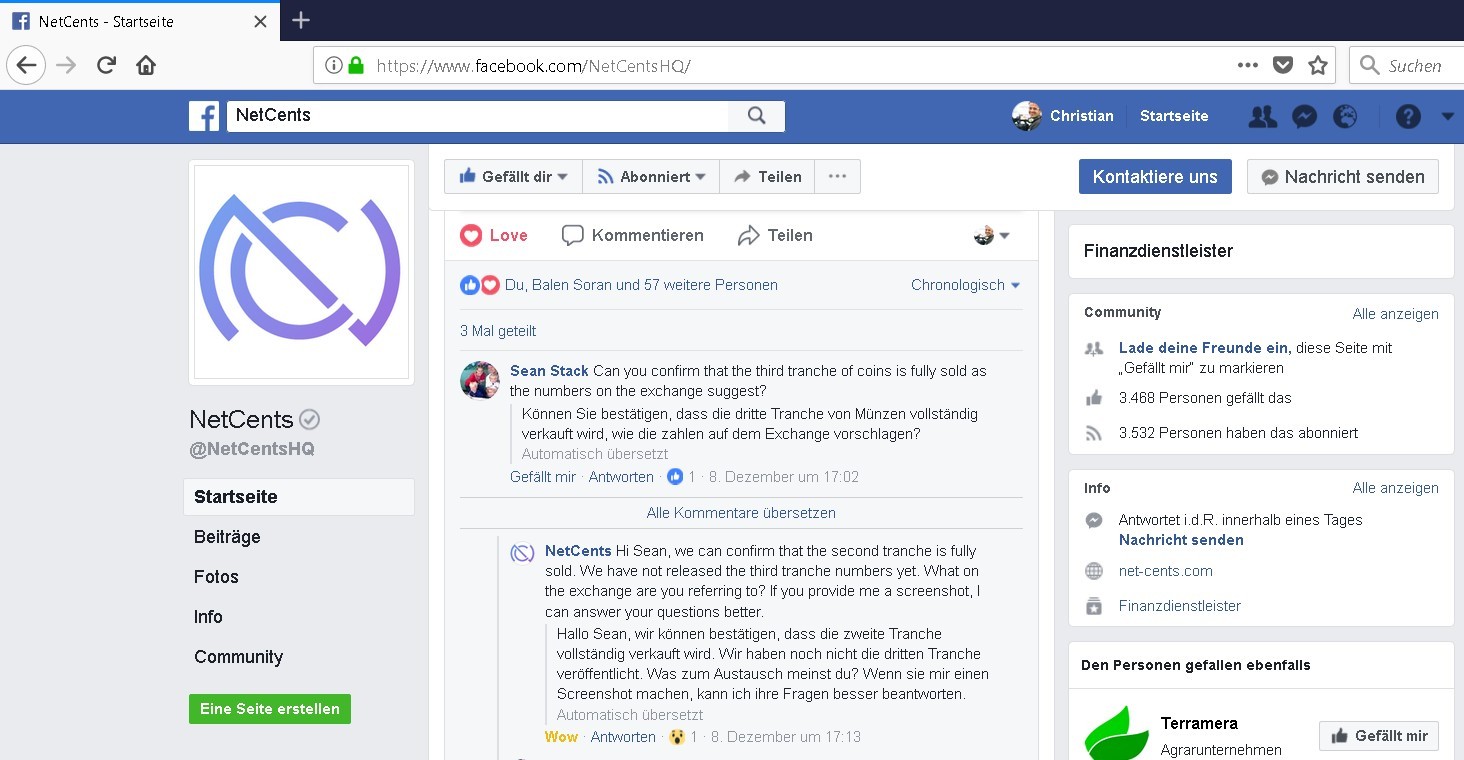Click NetCents name in the reply comment

tap(578, 551)
